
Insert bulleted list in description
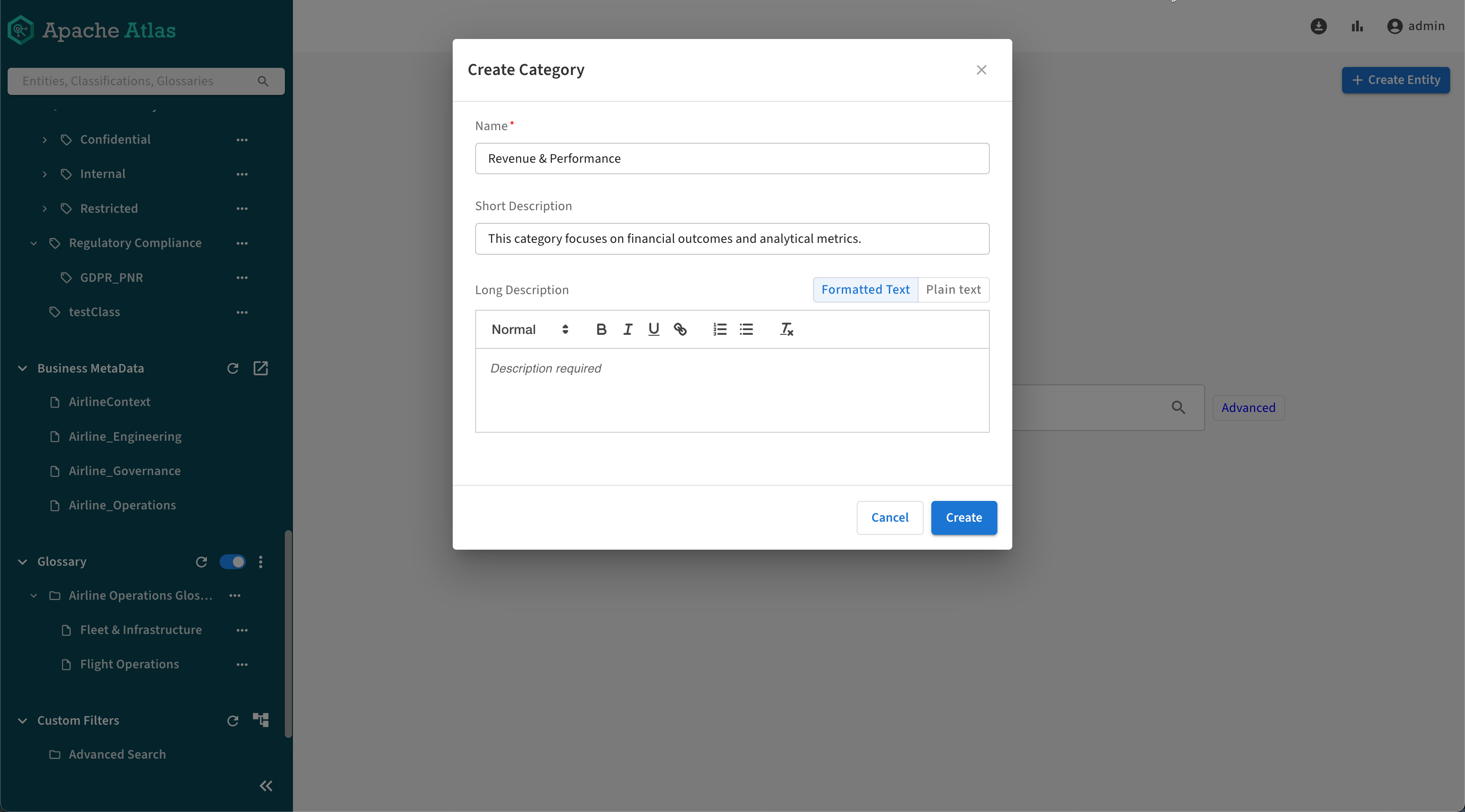(746, 329)
